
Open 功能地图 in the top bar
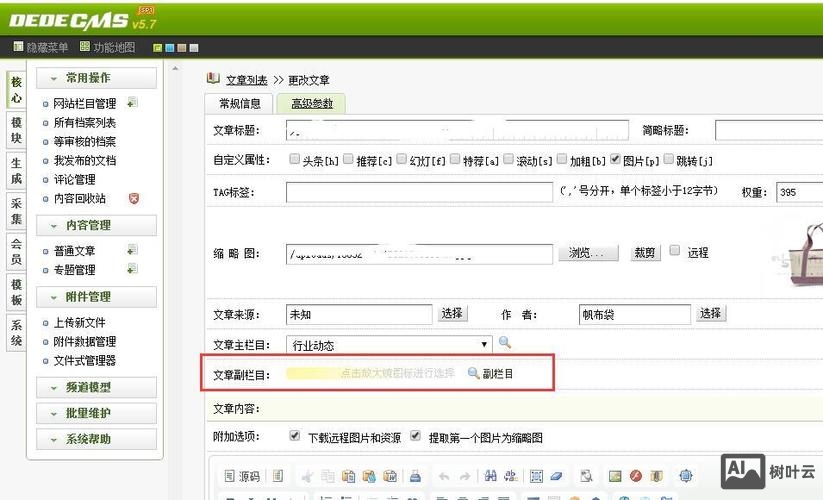click(x=107, y=47)
